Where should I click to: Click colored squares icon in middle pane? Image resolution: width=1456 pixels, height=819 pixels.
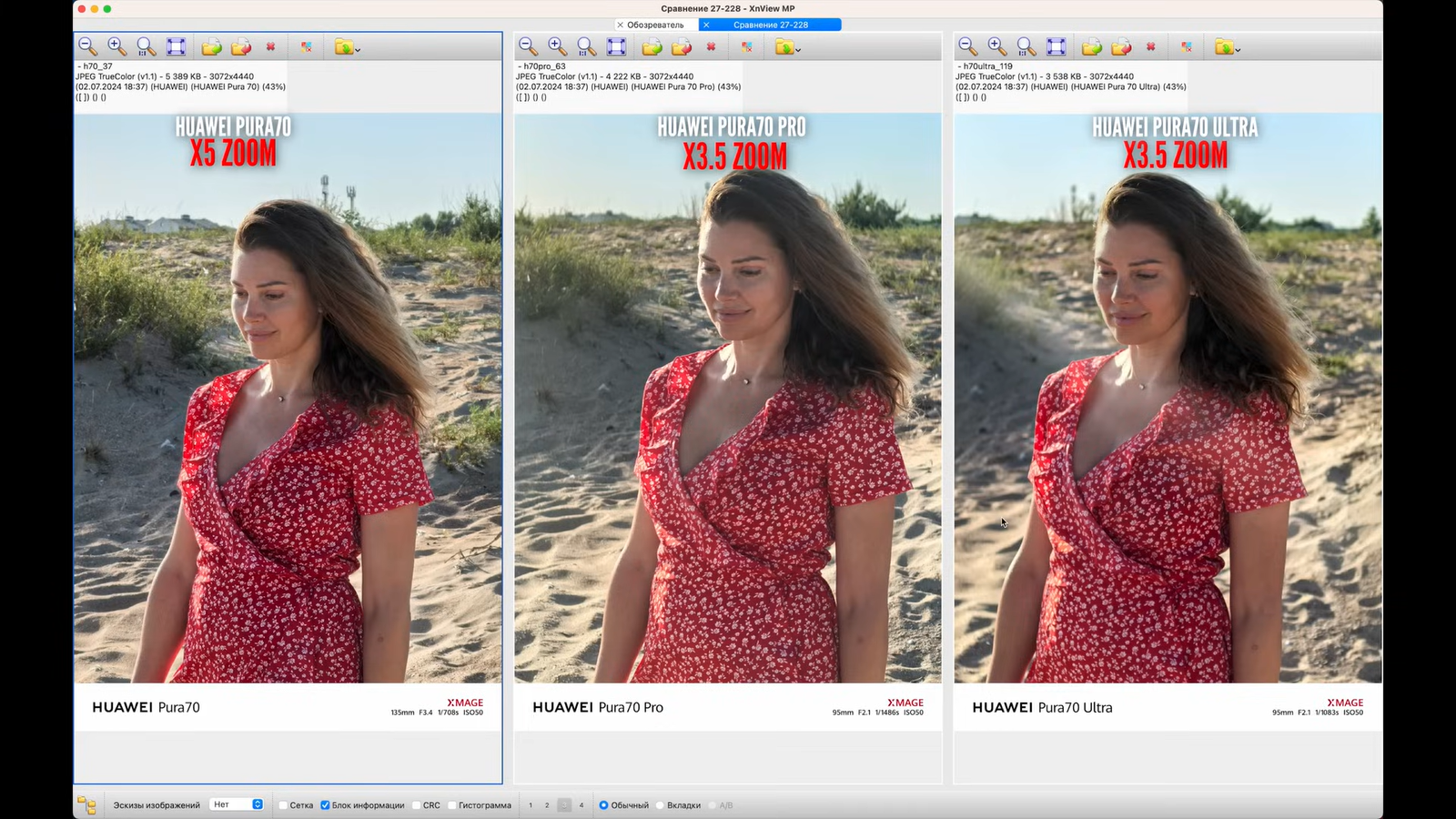[747, 46]
